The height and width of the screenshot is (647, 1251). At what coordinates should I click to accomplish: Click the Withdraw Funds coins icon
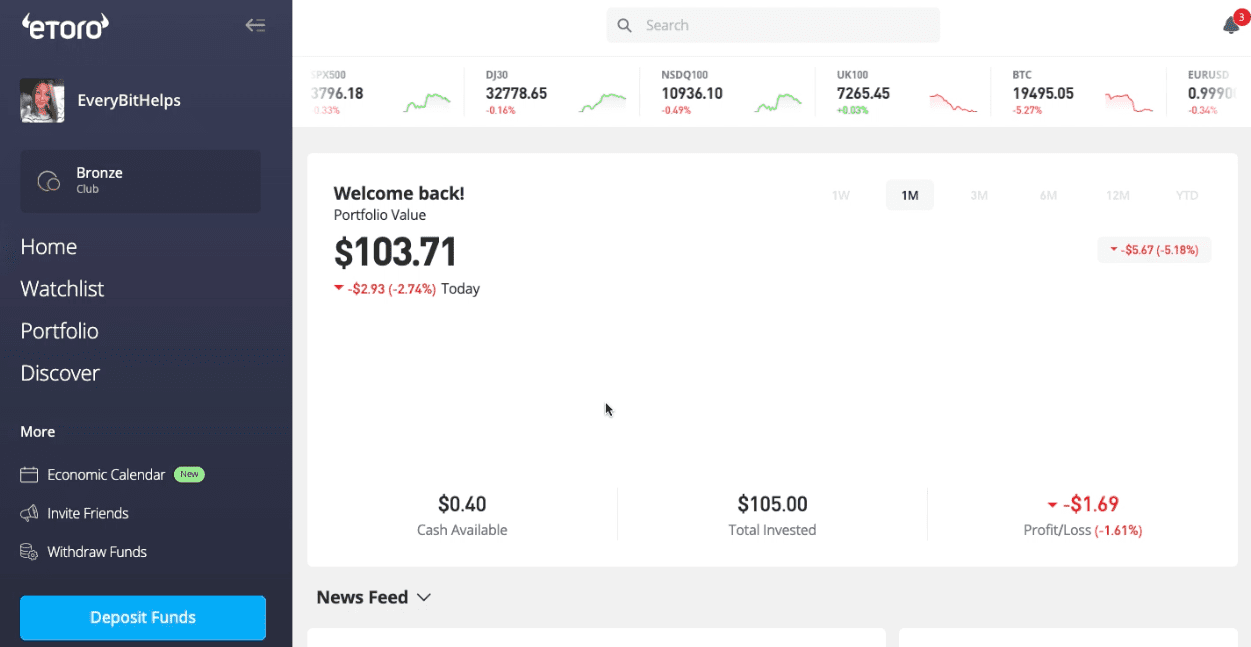(30, 552)
